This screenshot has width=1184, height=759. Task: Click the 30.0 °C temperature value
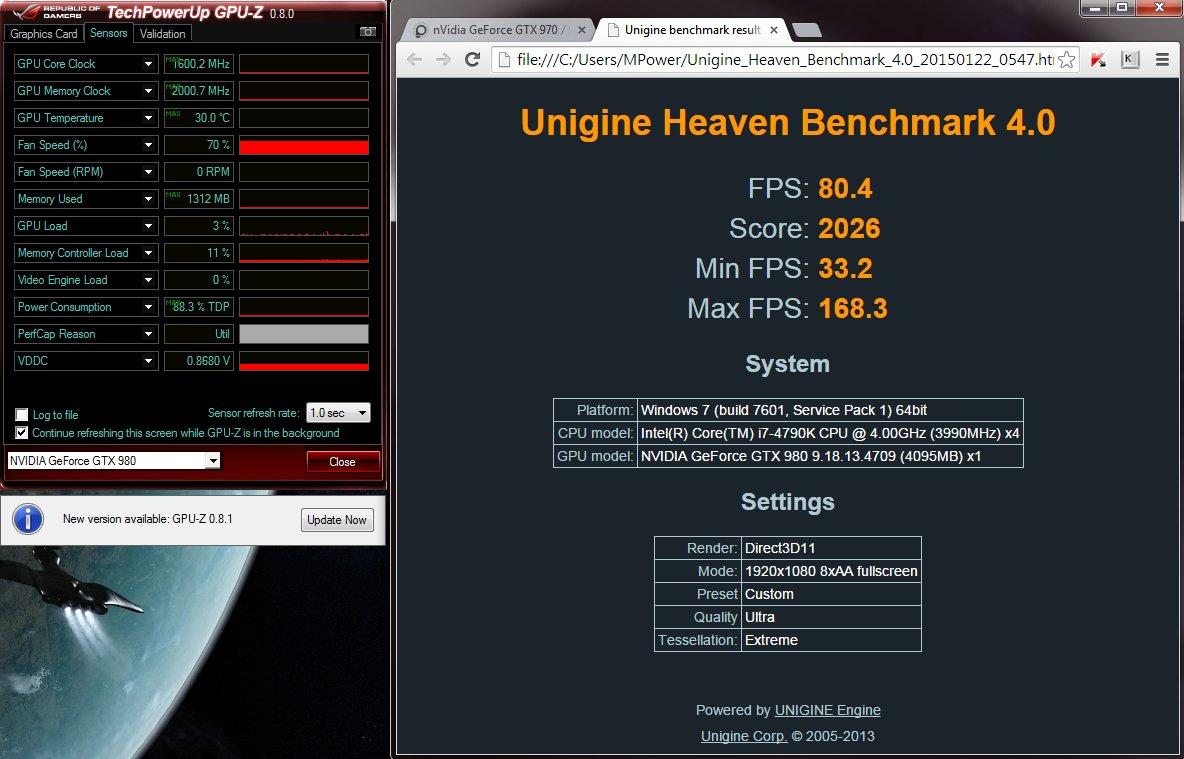(199, 118)
